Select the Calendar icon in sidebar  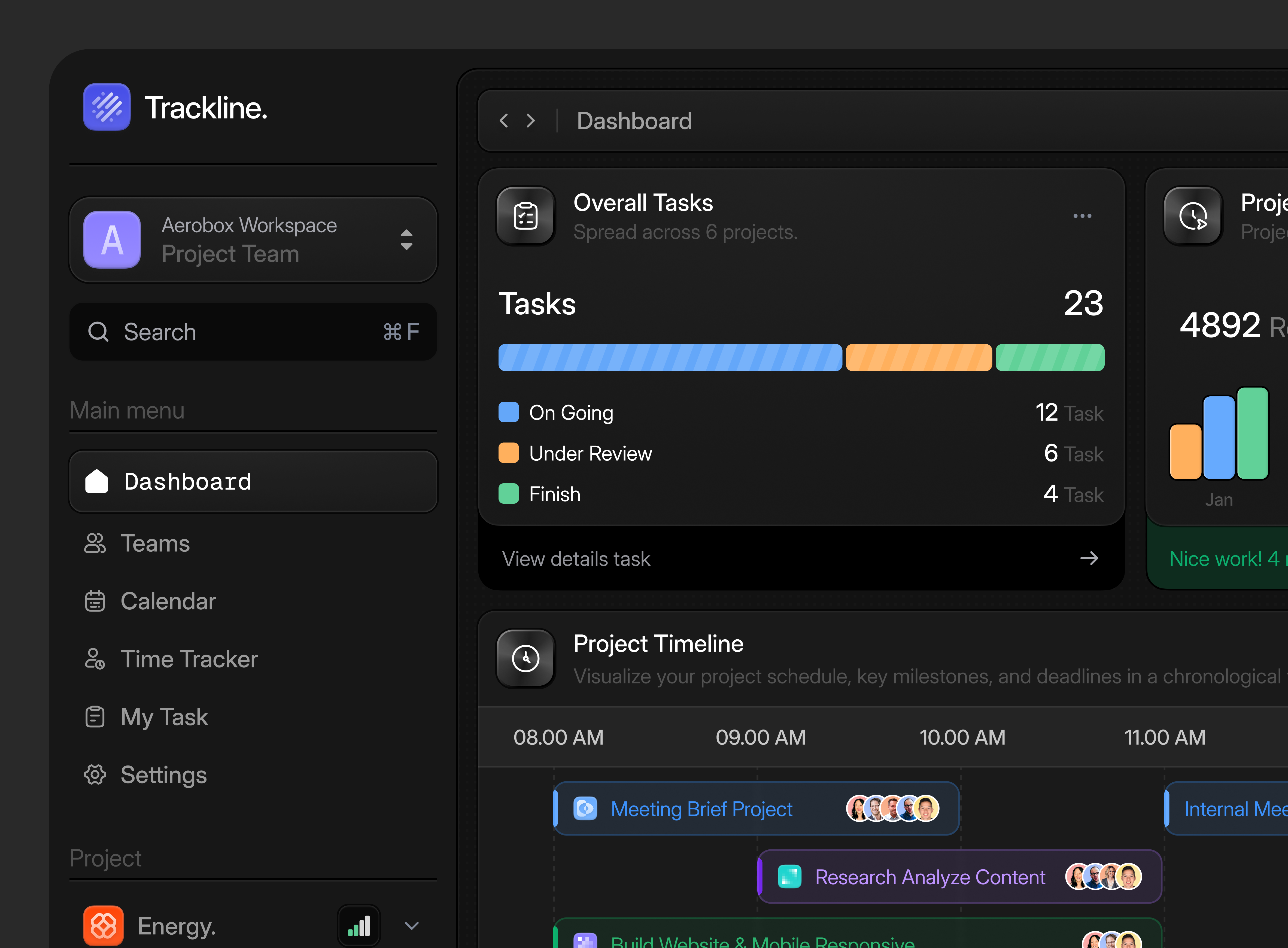[95, 601]
